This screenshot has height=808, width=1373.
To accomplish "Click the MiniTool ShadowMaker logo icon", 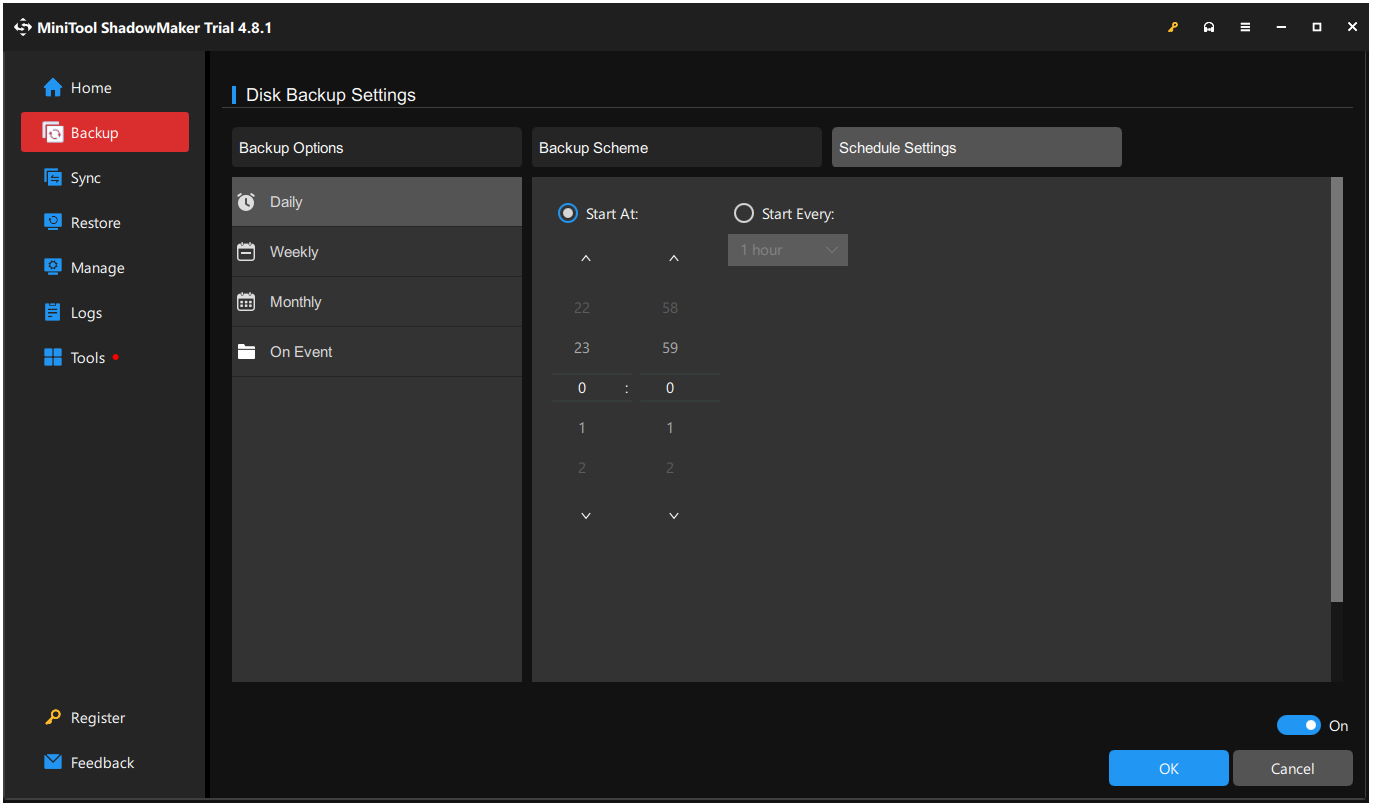I will [23, 28].
